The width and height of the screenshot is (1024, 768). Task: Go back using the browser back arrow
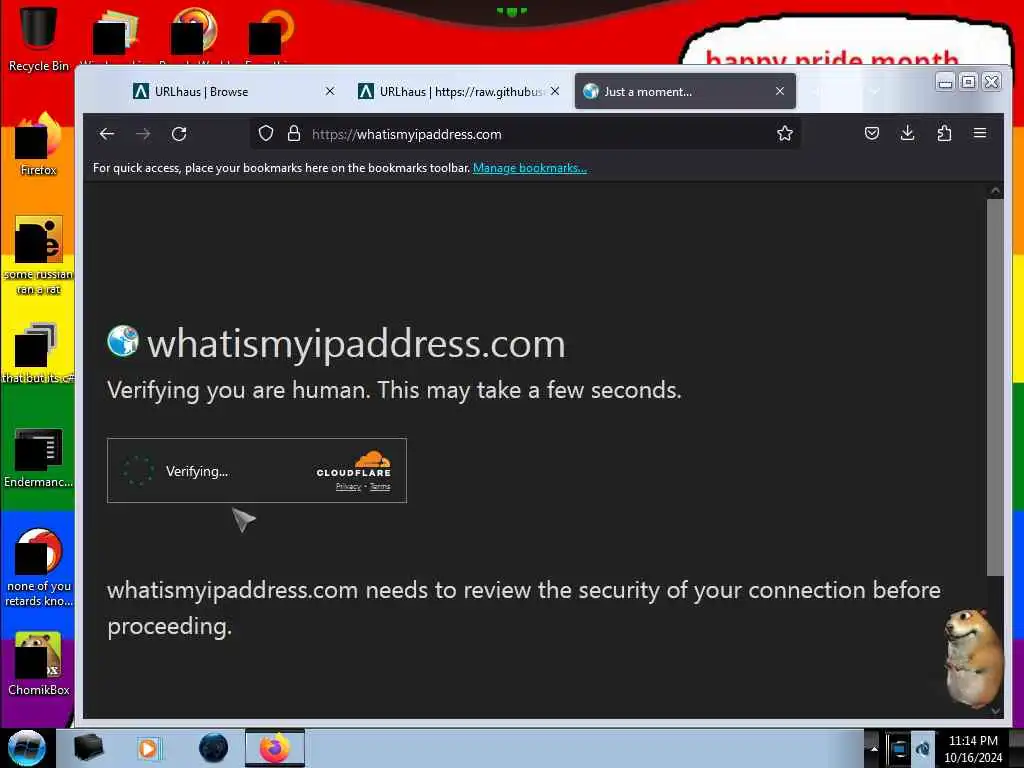(x=107, y=134)
